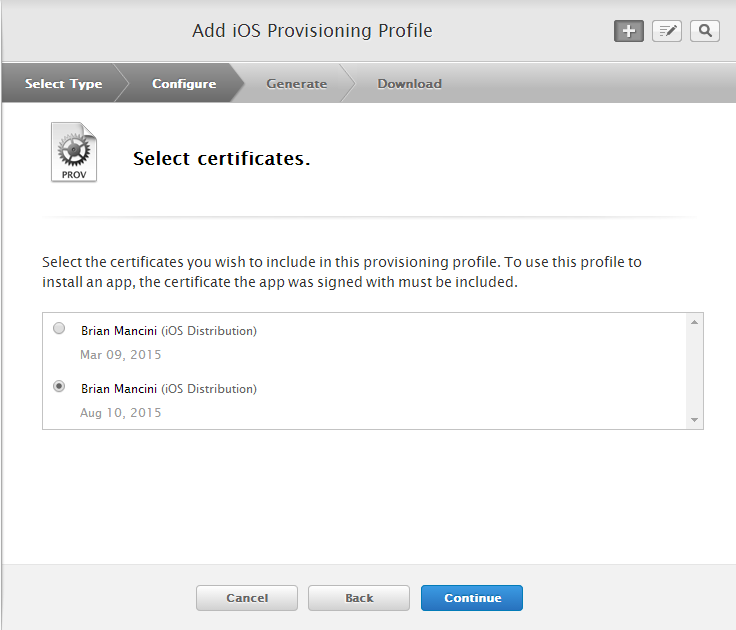This screenshot has width=736, height=630.
Task: Open the edit pencil icon
Action: (667, 31)
